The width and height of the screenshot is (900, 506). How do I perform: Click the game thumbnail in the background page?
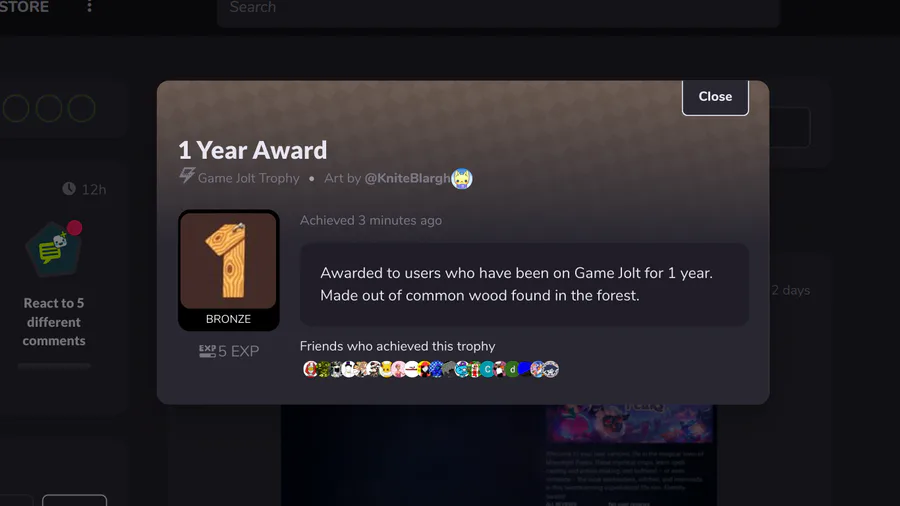coord(630,423)
